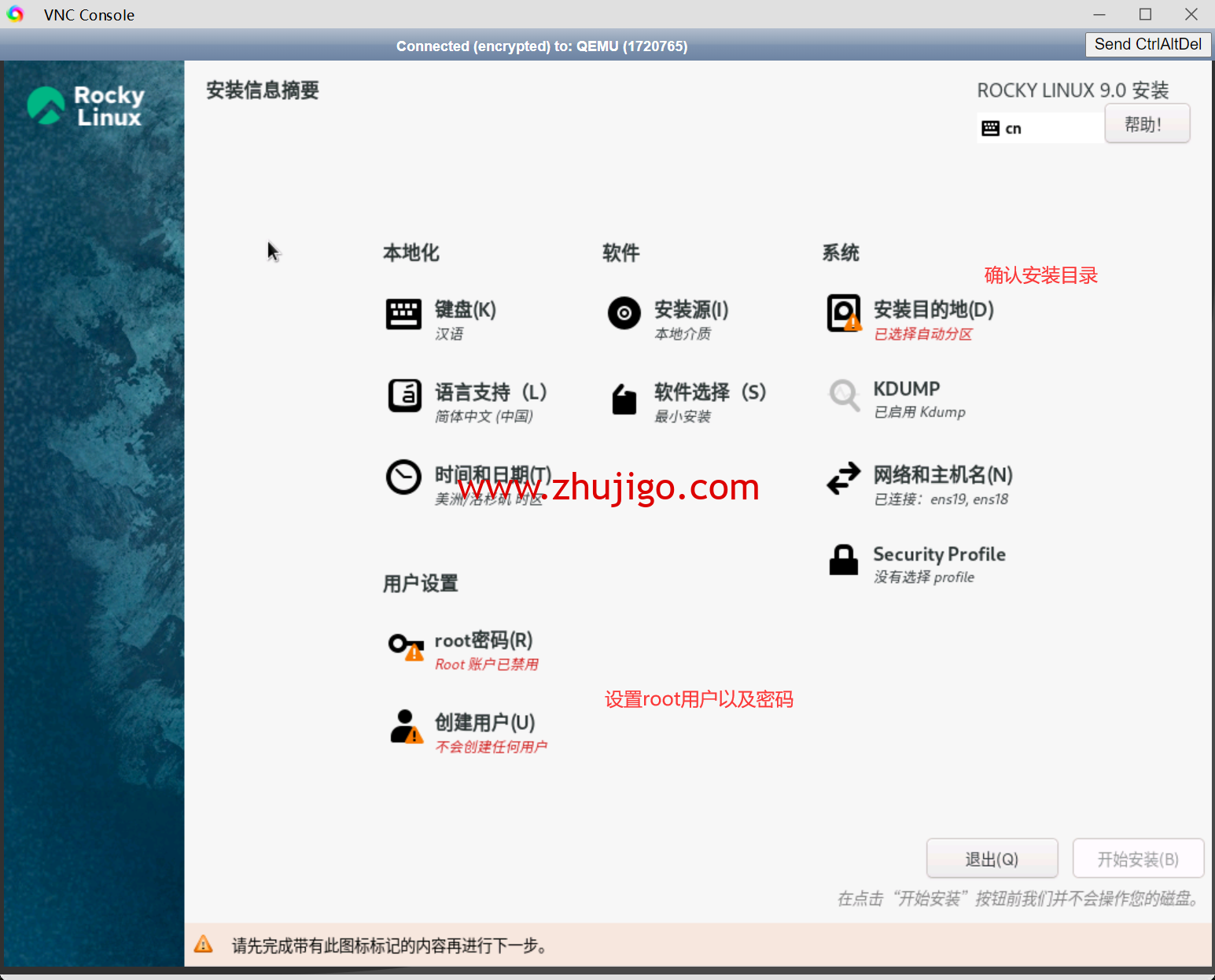Viewport: 1215px width, 980px height.
Task: Open 创建用户(U) label
Action: click(485, 722)
